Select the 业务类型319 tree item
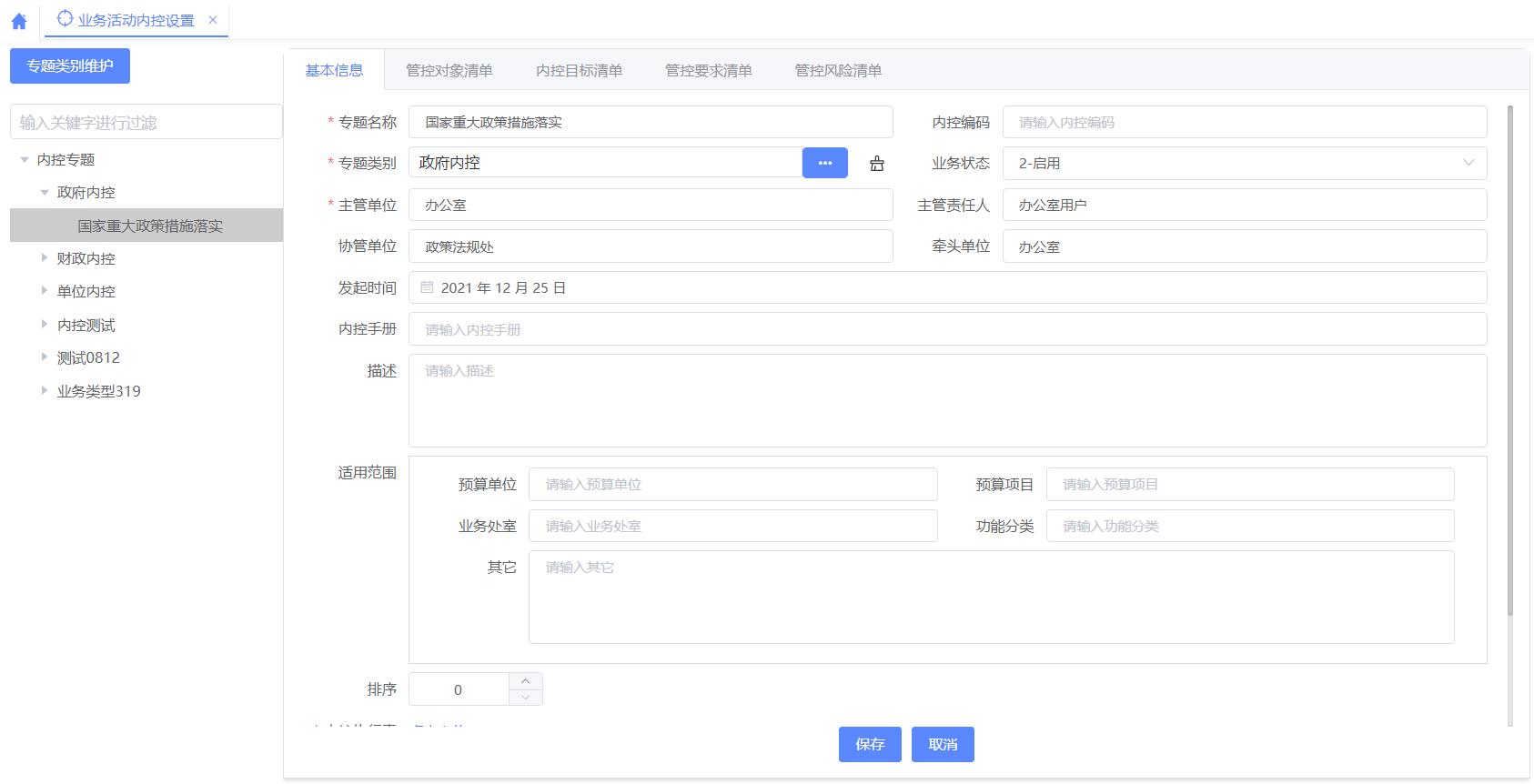The width and height of the screenshot is (1534, 784). pos(99,391)
